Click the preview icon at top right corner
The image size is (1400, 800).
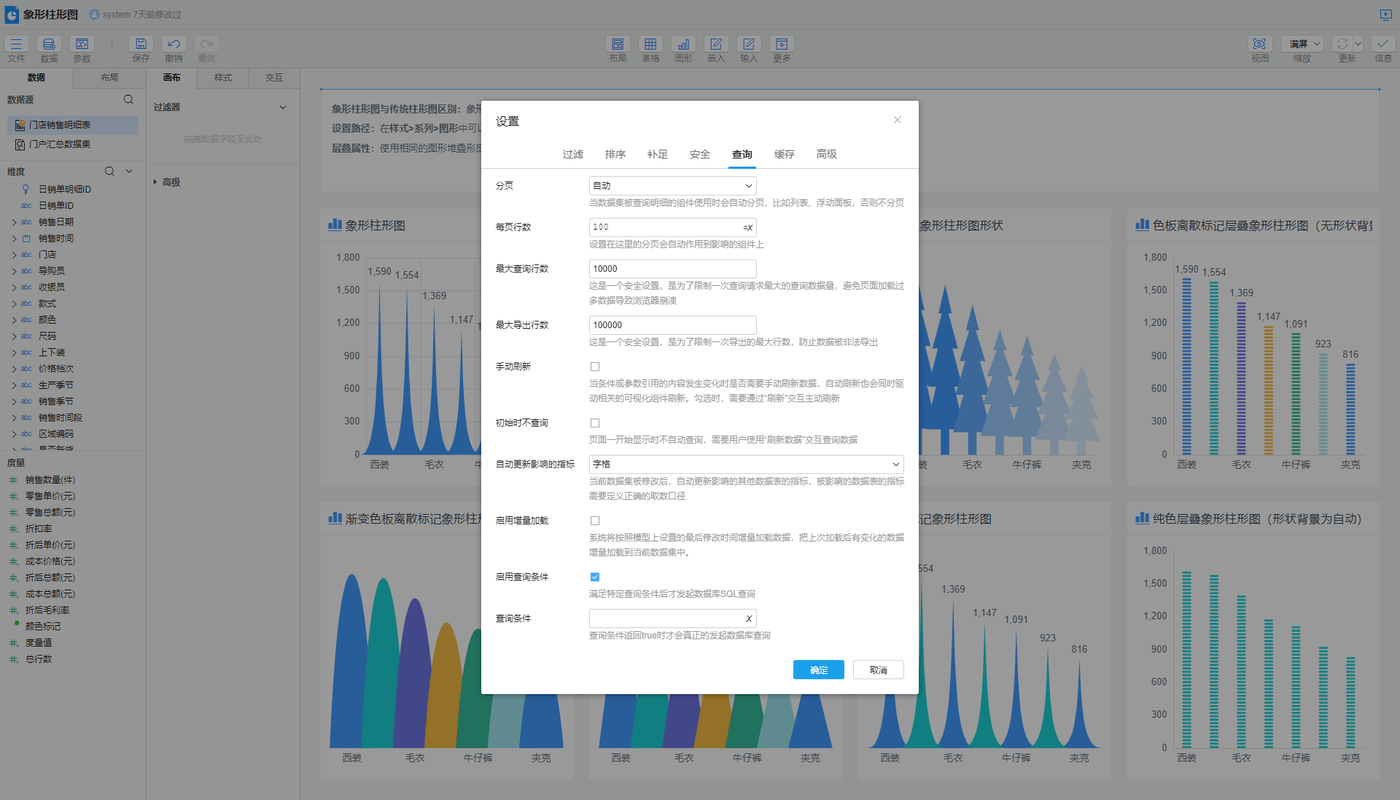pyautogui.click(x=1385, y=14)
